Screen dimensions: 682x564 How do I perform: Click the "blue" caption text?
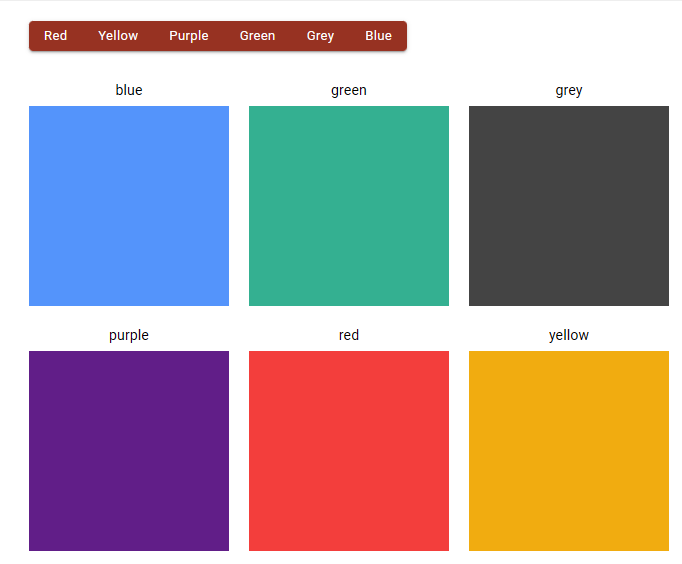[x=129, y=90]
